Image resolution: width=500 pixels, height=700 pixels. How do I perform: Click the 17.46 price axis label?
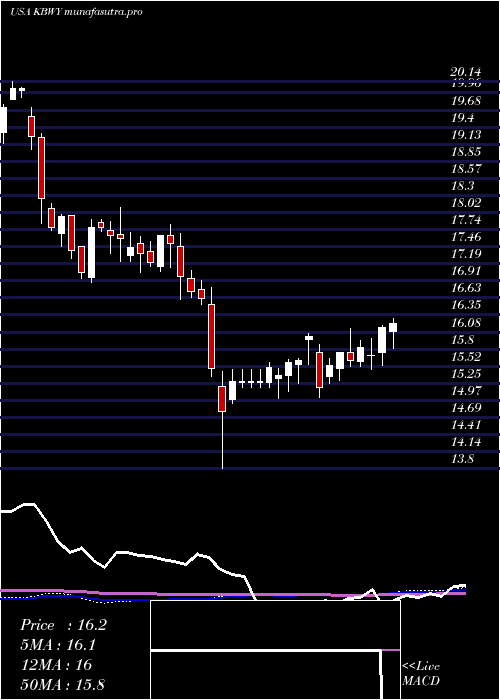coord(466,237)
